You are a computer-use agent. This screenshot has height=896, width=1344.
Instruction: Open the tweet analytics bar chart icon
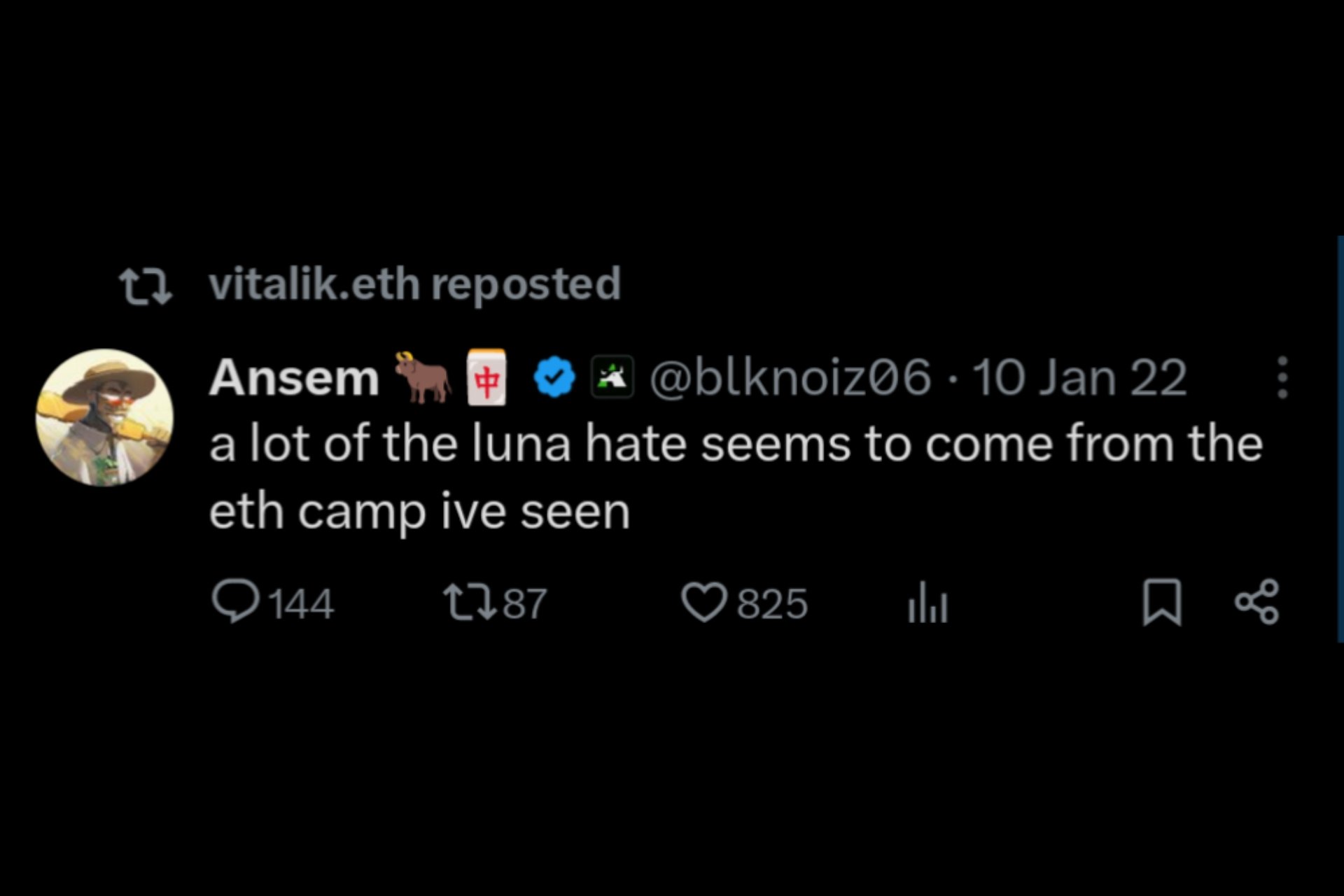coord(927,603)
